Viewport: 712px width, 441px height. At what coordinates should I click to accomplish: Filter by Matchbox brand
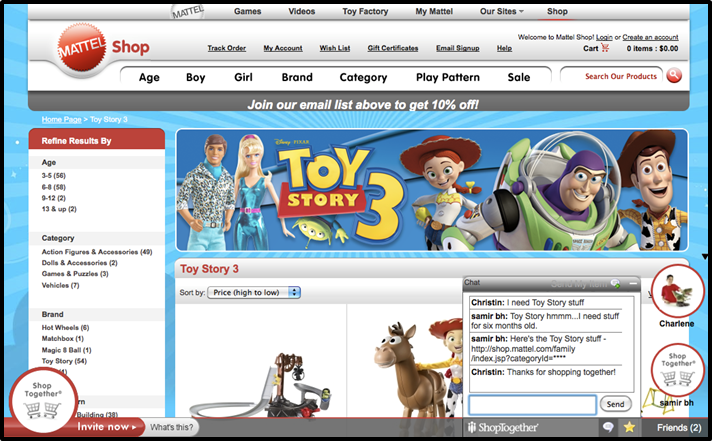tap(63, 338)
